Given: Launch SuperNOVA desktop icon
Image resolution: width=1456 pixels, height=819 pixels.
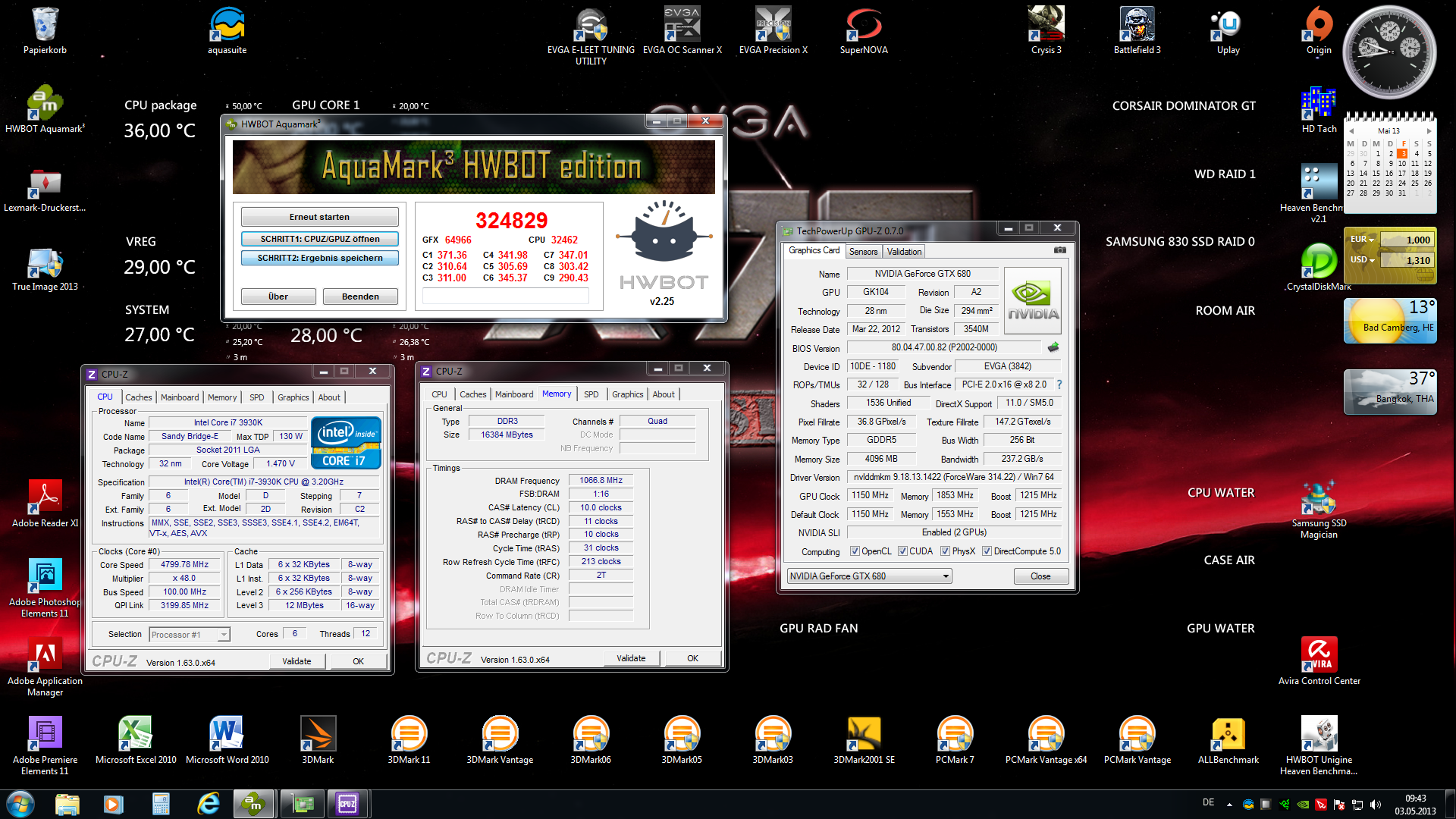Looking at the screenshot, I should point(864,31).
